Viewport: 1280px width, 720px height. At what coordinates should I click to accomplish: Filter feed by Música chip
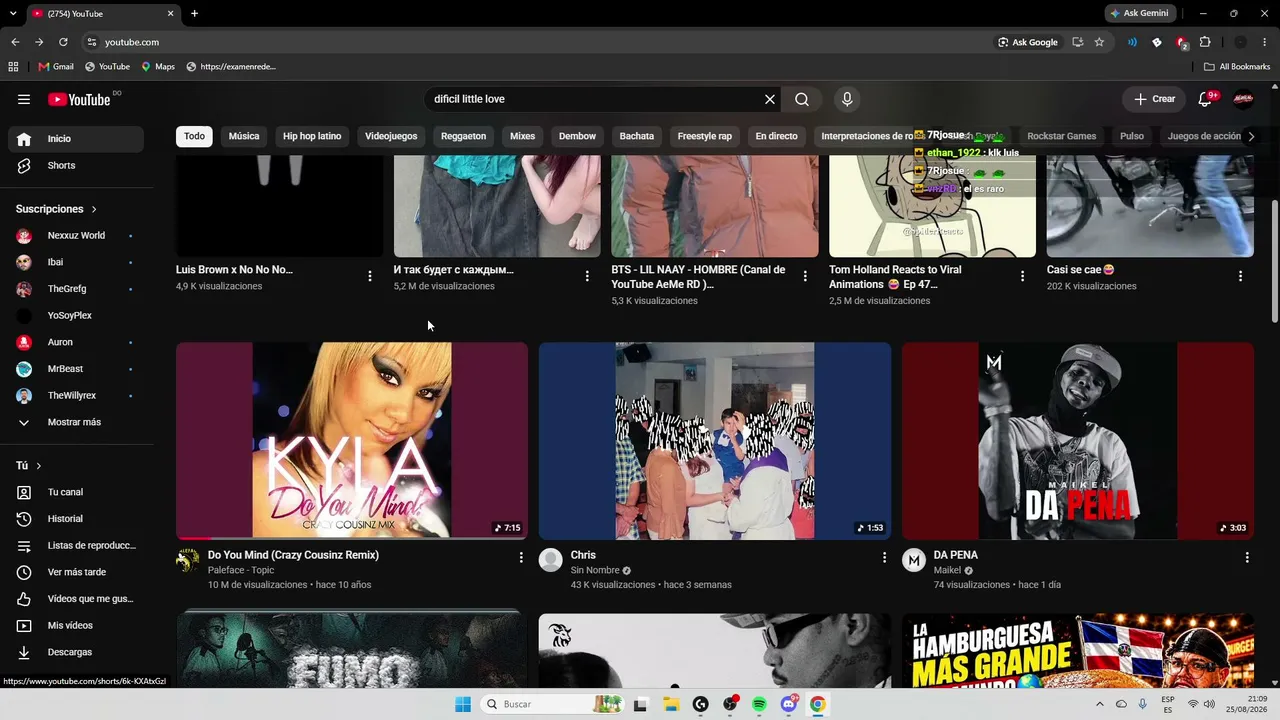pyautogui.click(x=244, y=136)
